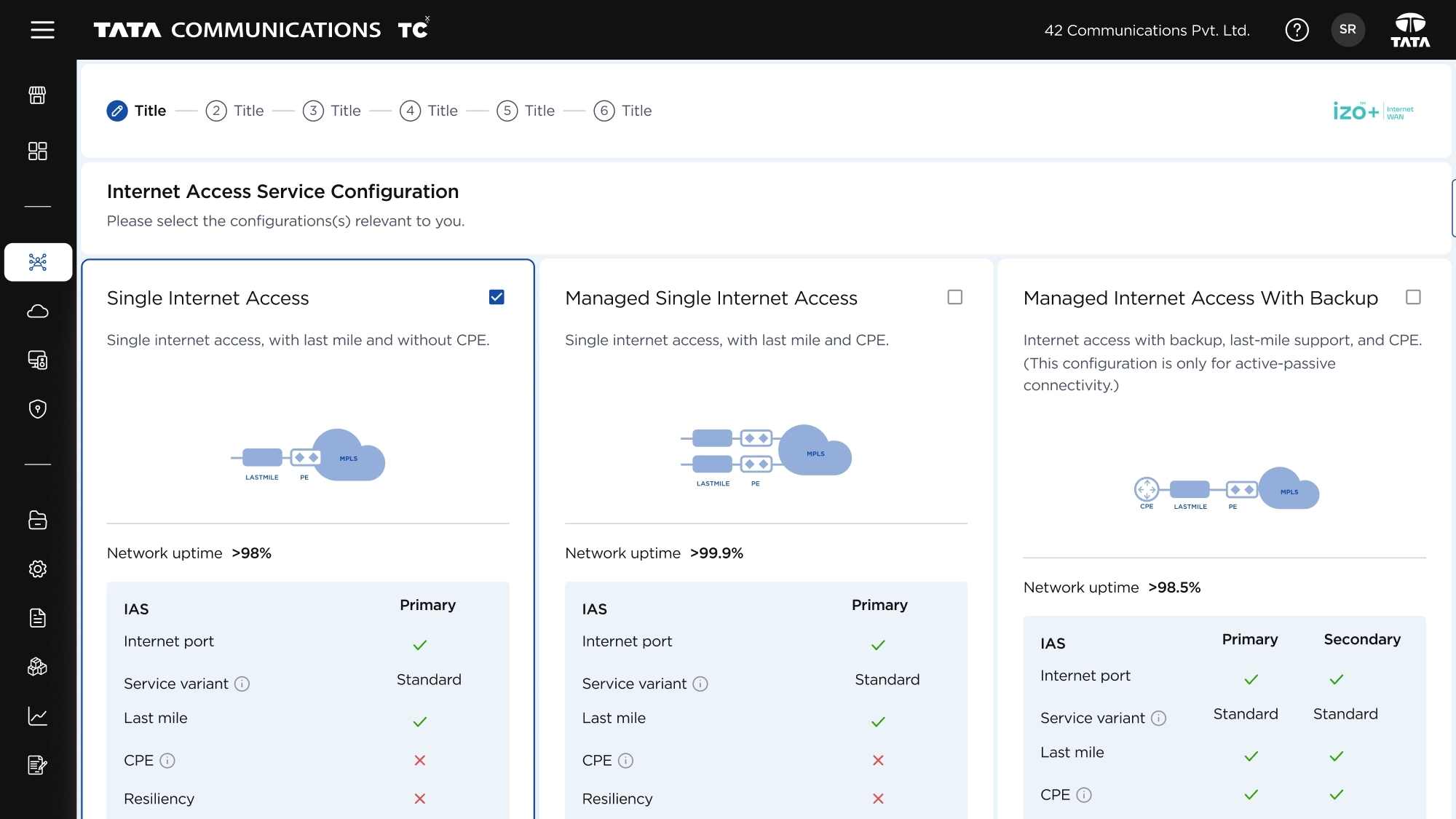The width and height of the screenshot is (1456, 819).
Task: Open the folder icon in sidebar
Action: (x=38, y=520)
